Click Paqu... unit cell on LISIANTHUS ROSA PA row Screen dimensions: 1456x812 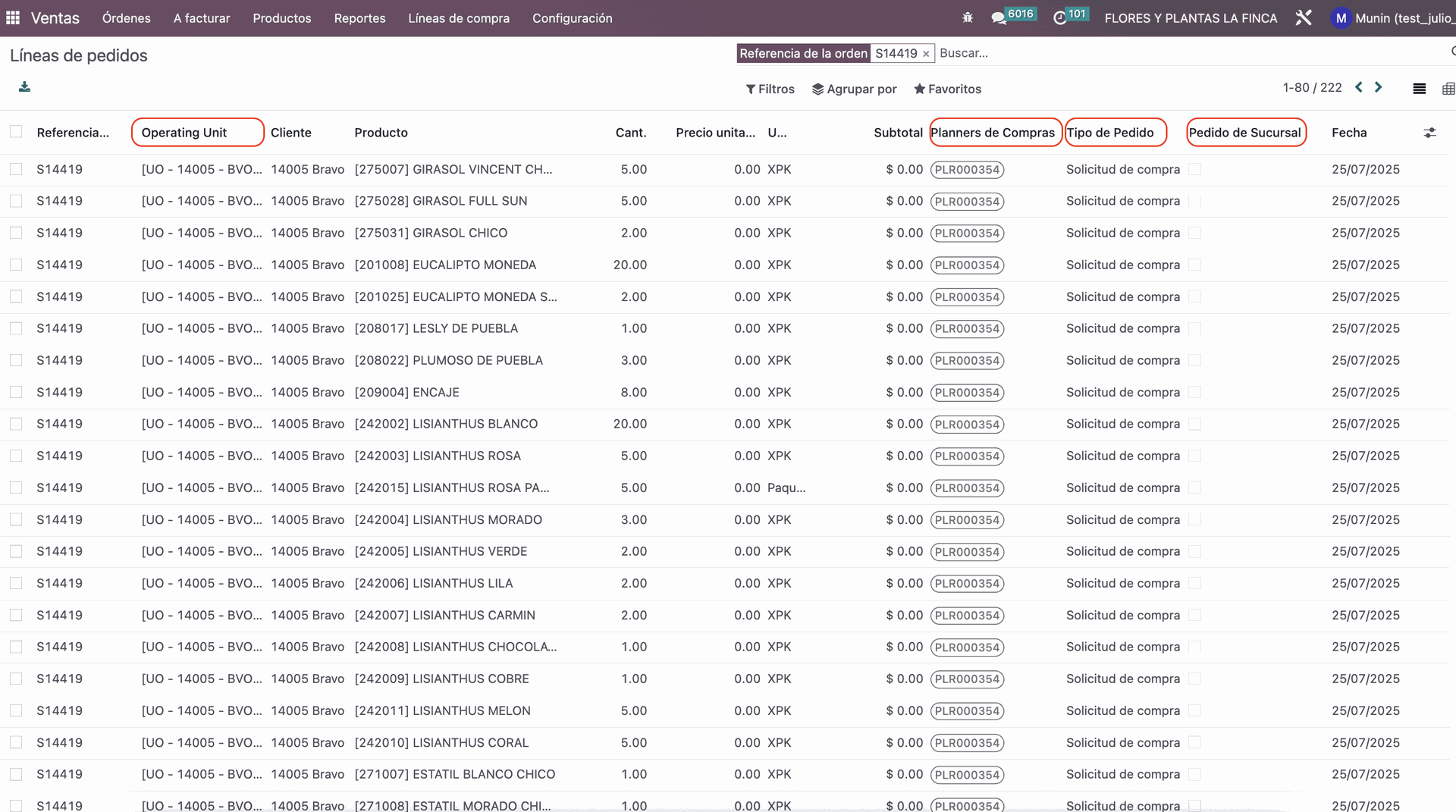pos(786,488)
